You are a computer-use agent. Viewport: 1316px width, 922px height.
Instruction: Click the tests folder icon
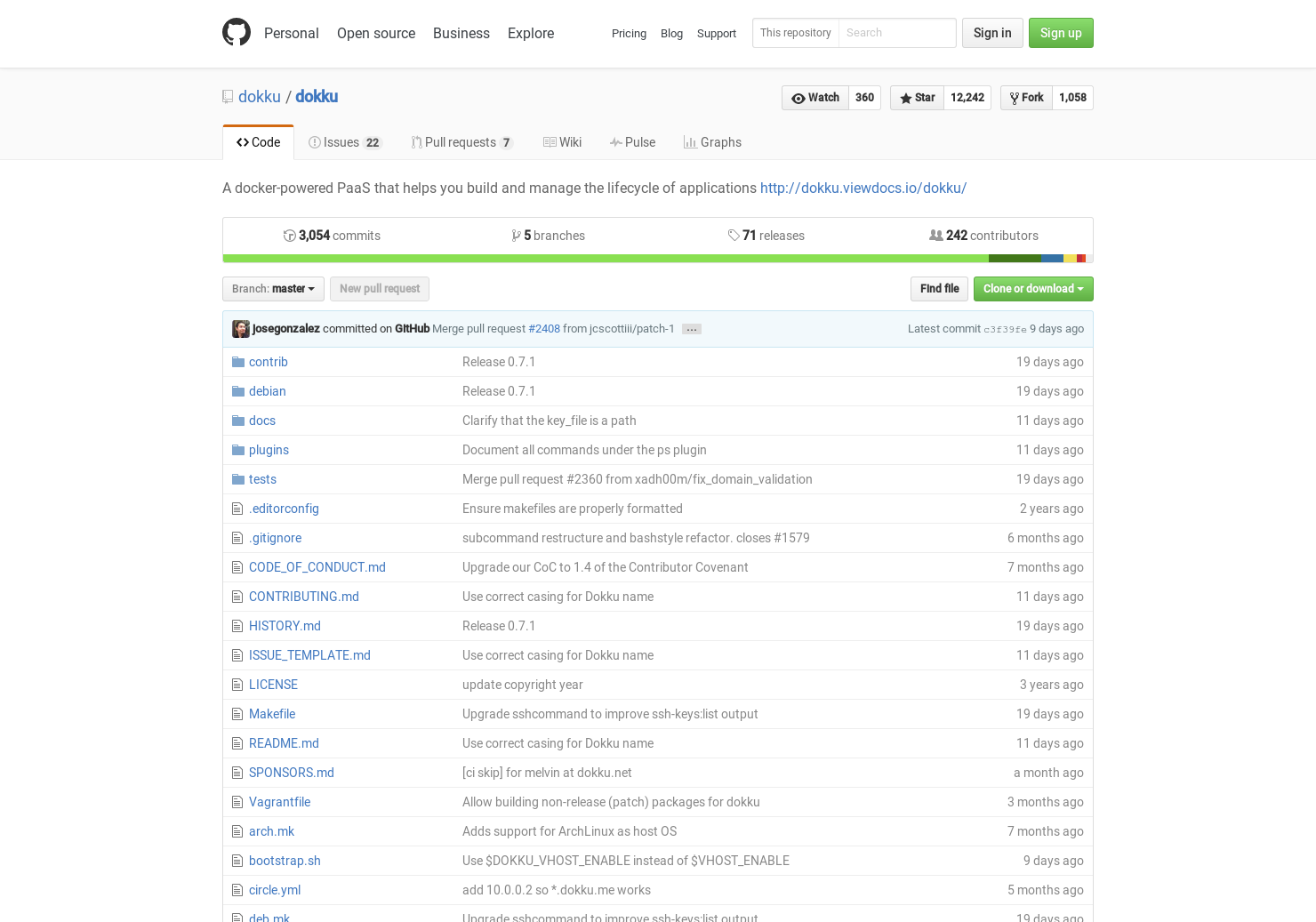(x=238, y=479)
